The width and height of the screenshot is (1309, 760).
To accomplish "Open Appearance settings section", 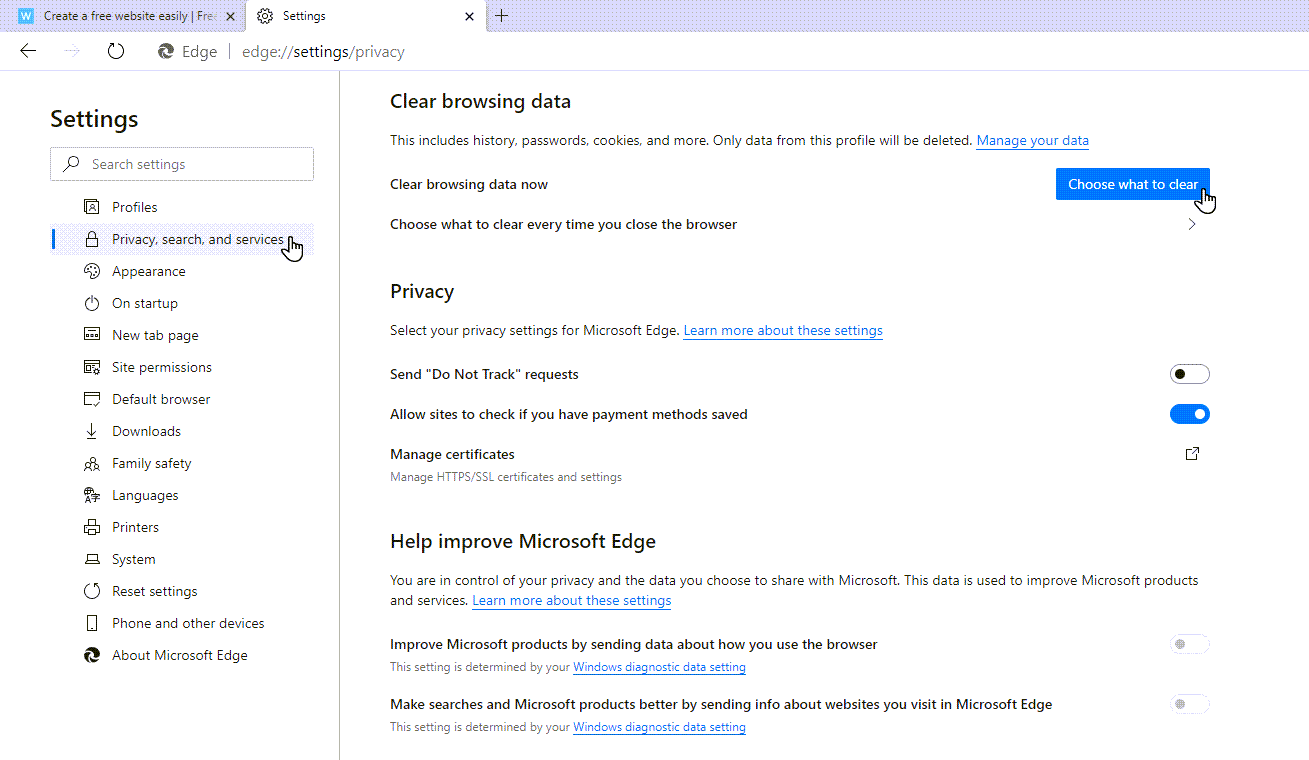I will point(182,271).
